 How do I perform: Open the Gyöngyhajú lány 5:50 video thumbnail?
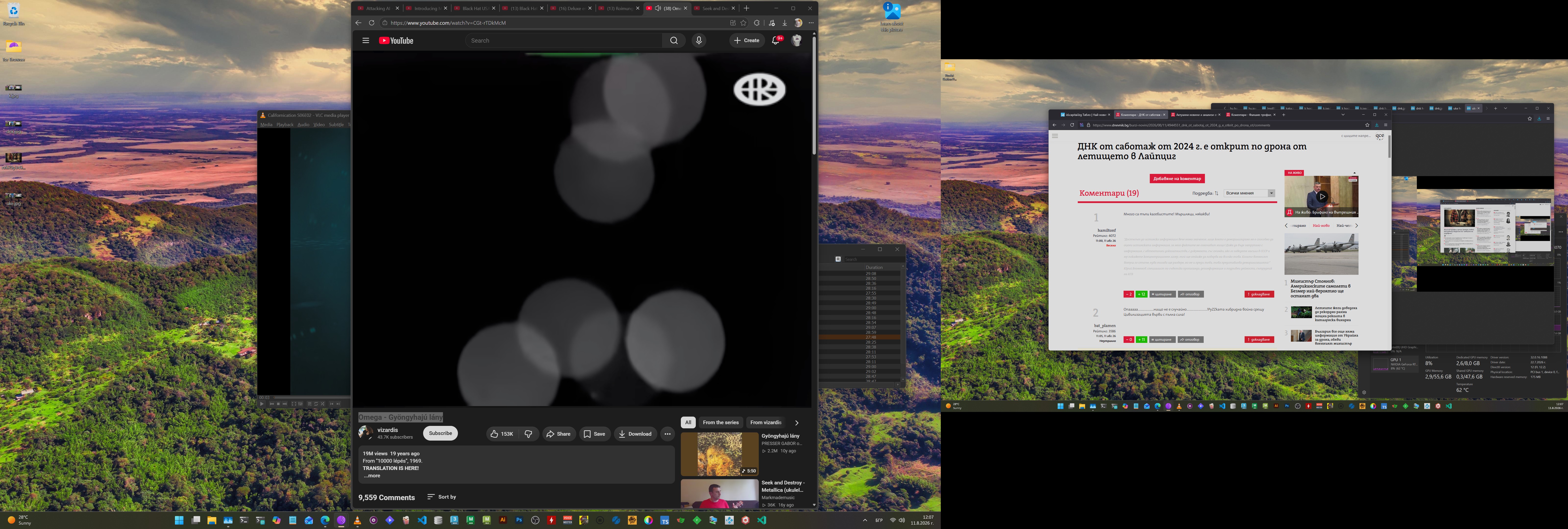pyautogui.click(x=720, y=454)
